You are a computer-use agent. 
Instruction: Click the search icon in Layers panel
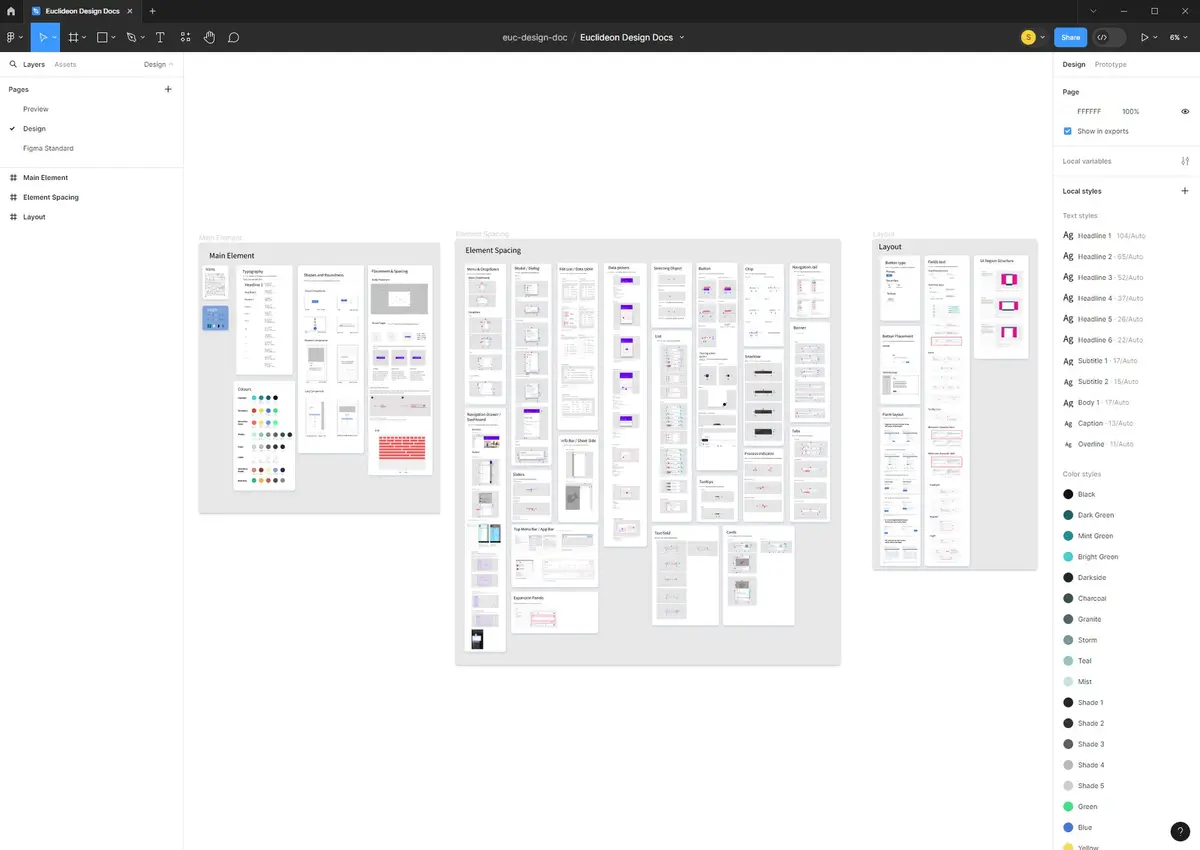click(14, 64)
